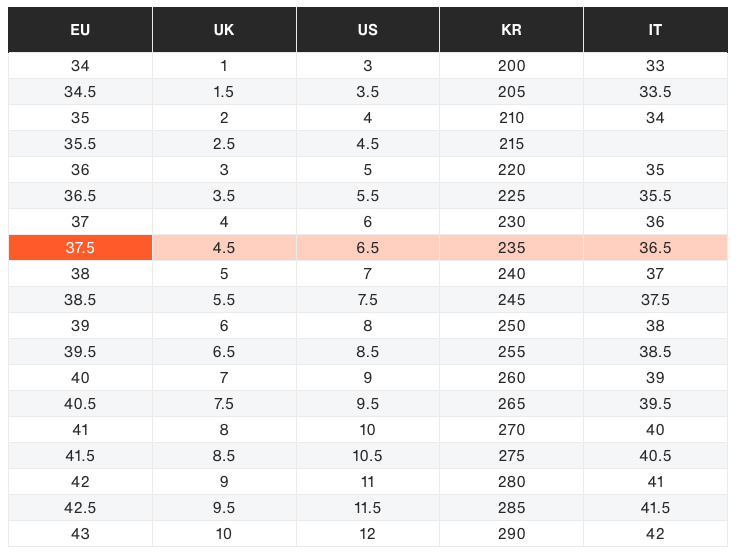Viewport: 736px width, 555px height.
Task: Select EU size 43 cell
Action: 80,533
